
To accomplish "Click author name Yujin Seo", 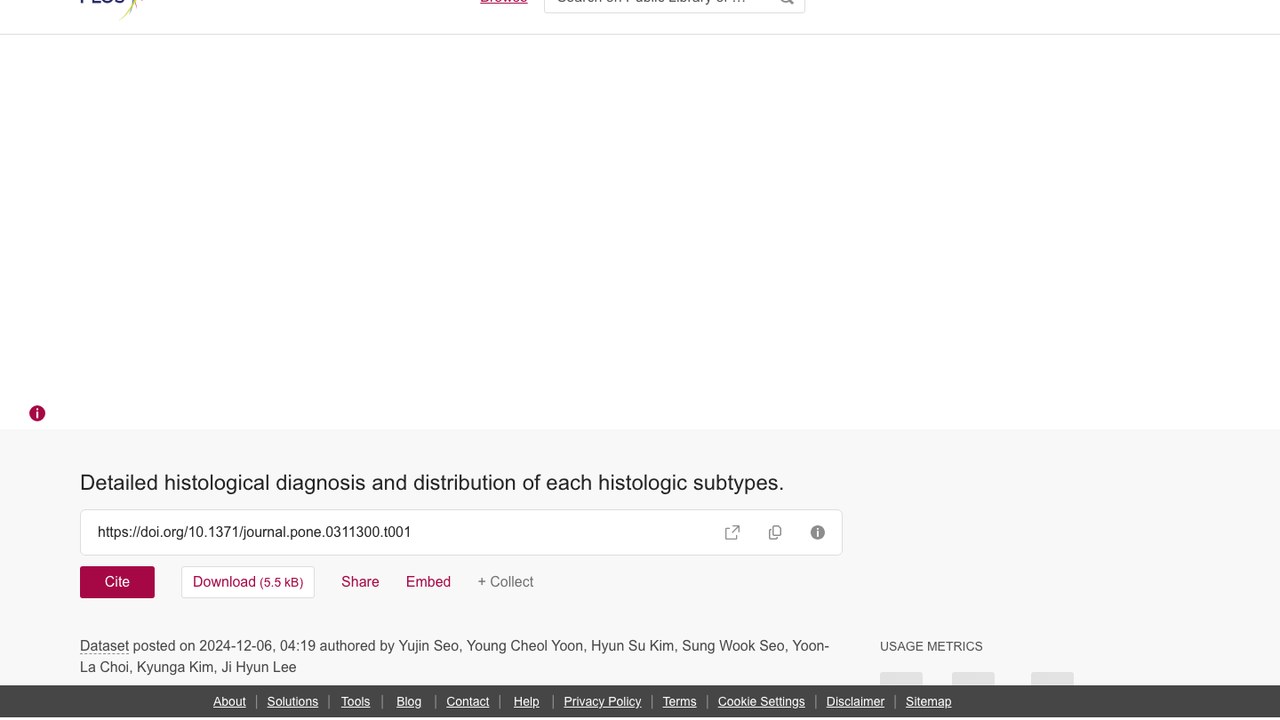I will point(429,646).
